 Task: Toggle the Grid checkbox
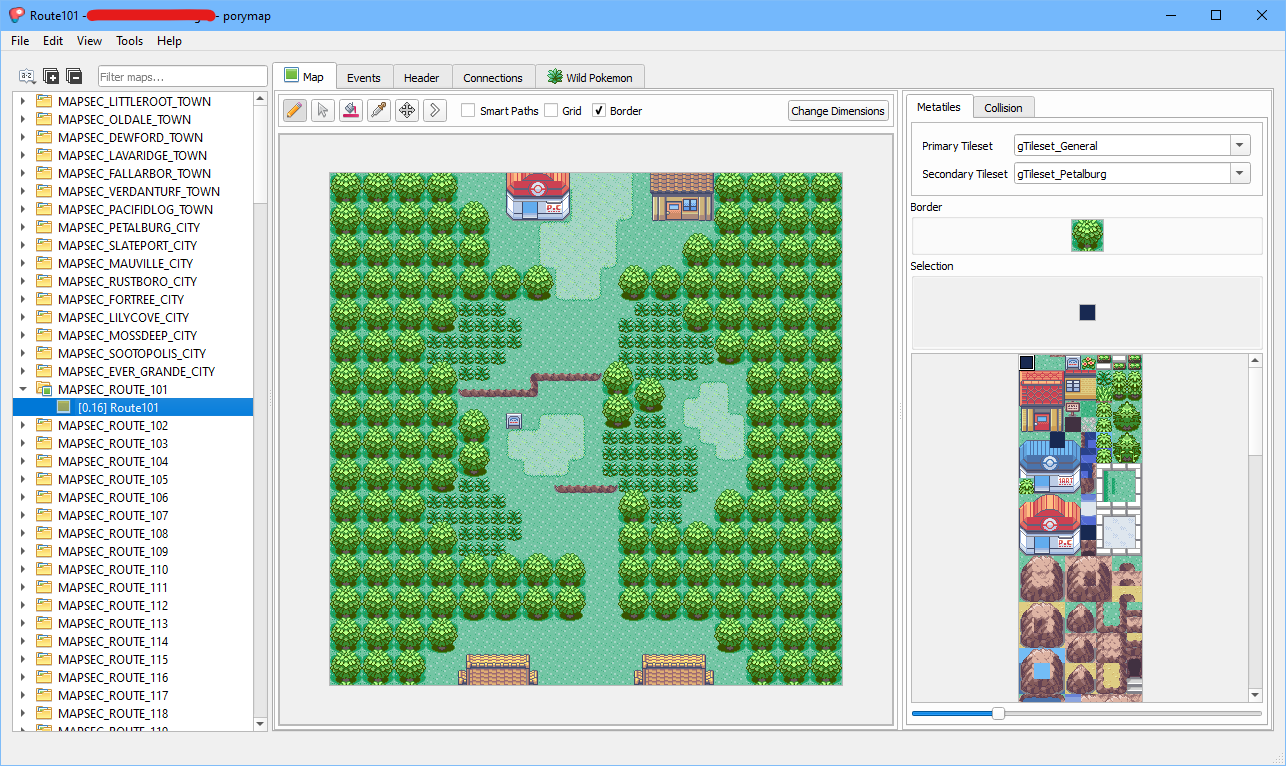pyautogui.click(x=551, y=111)
